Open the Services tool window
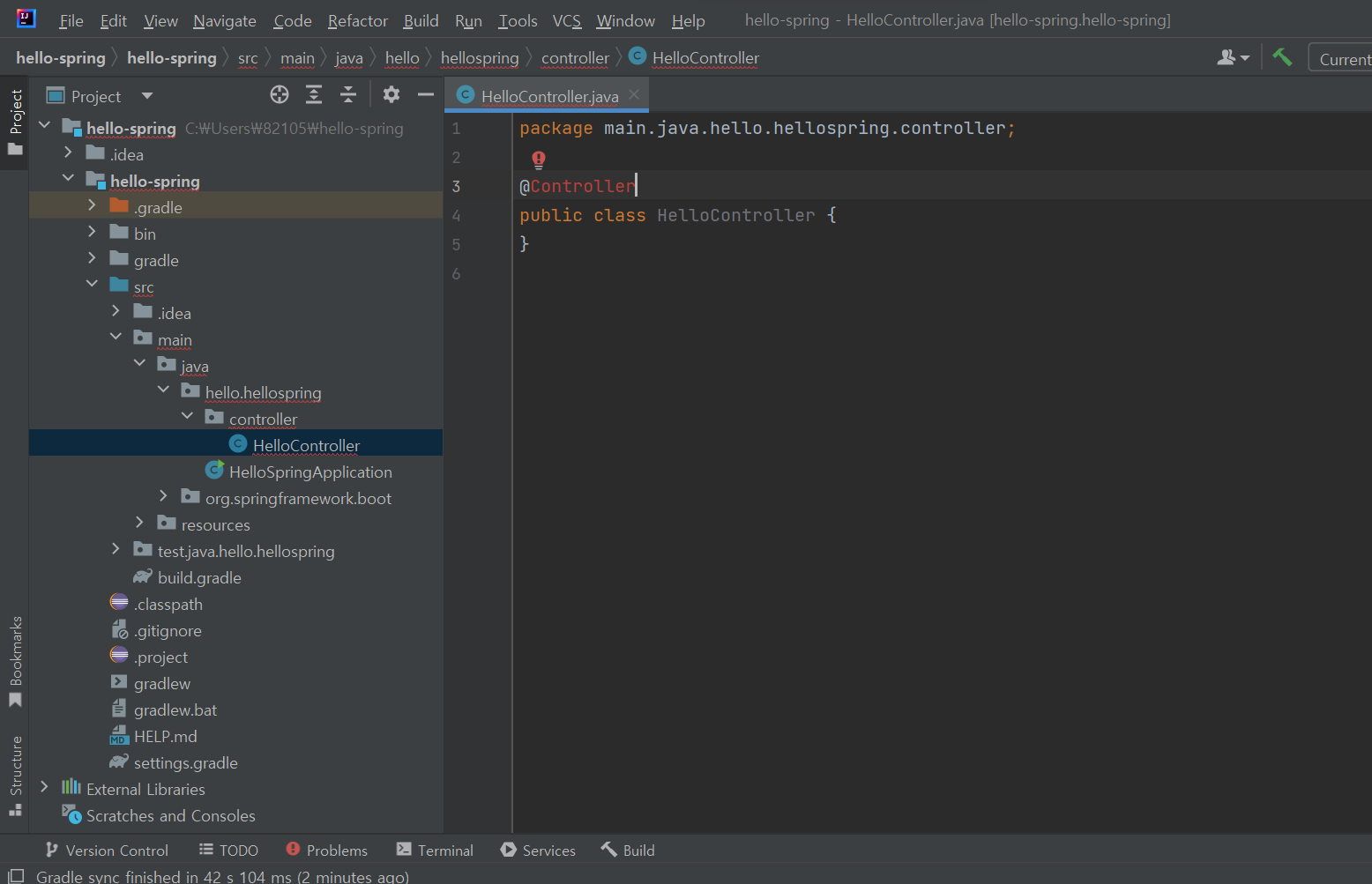The width and height of the screenshot is (1372, 884). click(538, 850)
